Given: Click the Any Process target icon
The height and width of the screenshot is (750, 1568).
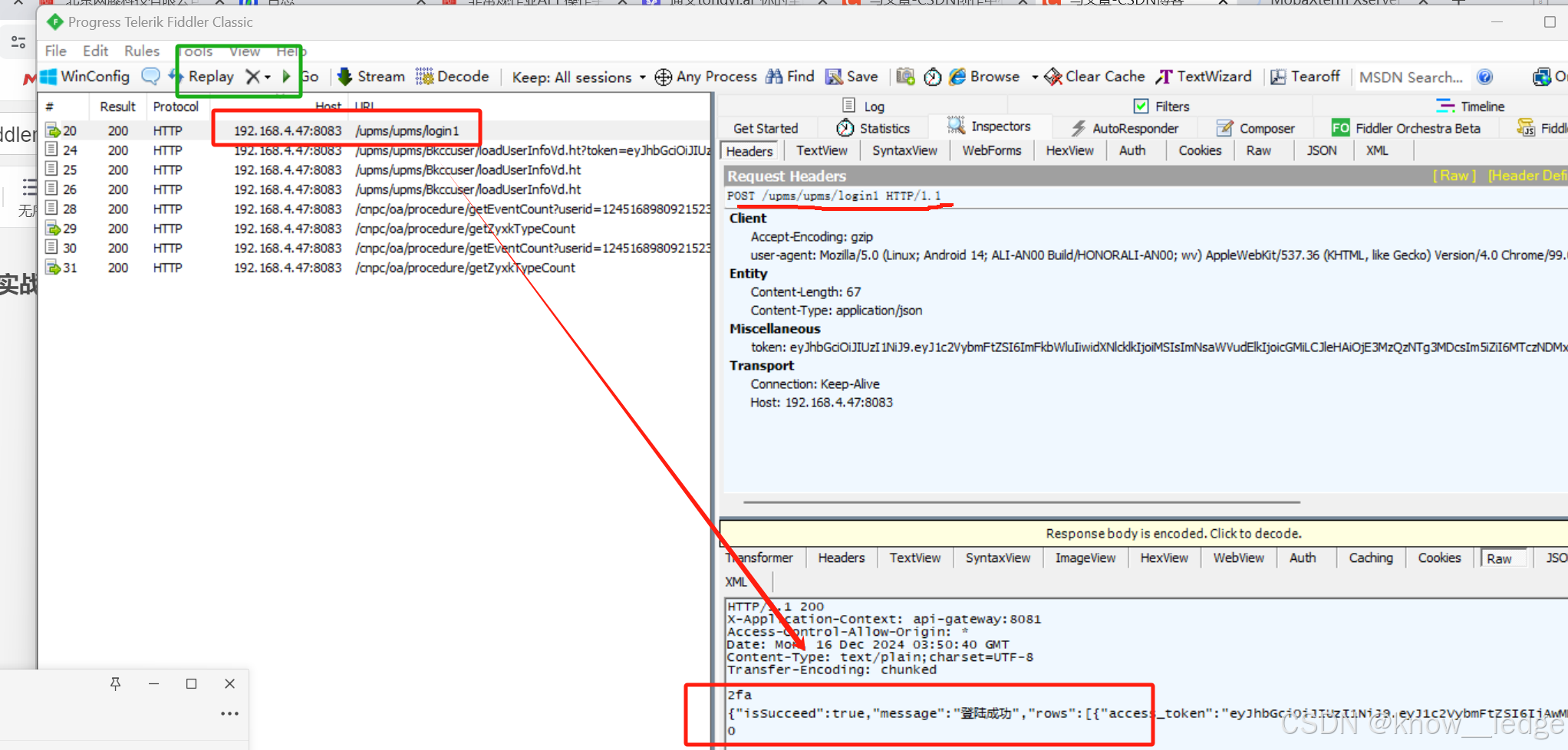Looking at the screenshot, I should pyautogui.click(x=664, y=77).
